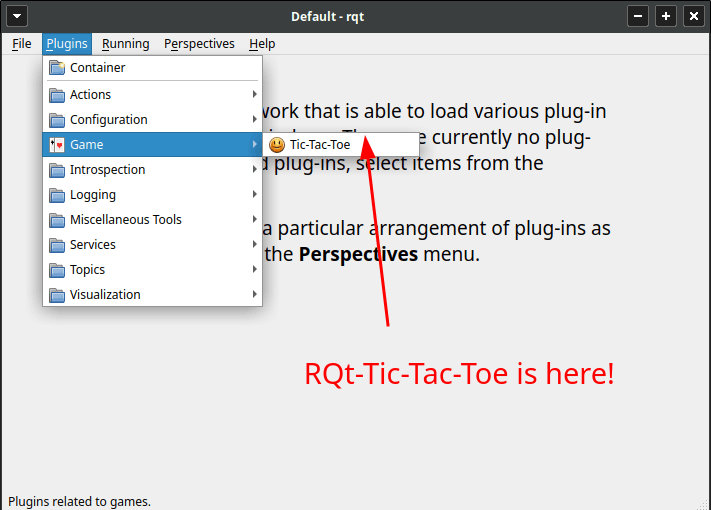Click the Container folder icon
The width and height of the screenshot is (711, 510).
point(57,68)
